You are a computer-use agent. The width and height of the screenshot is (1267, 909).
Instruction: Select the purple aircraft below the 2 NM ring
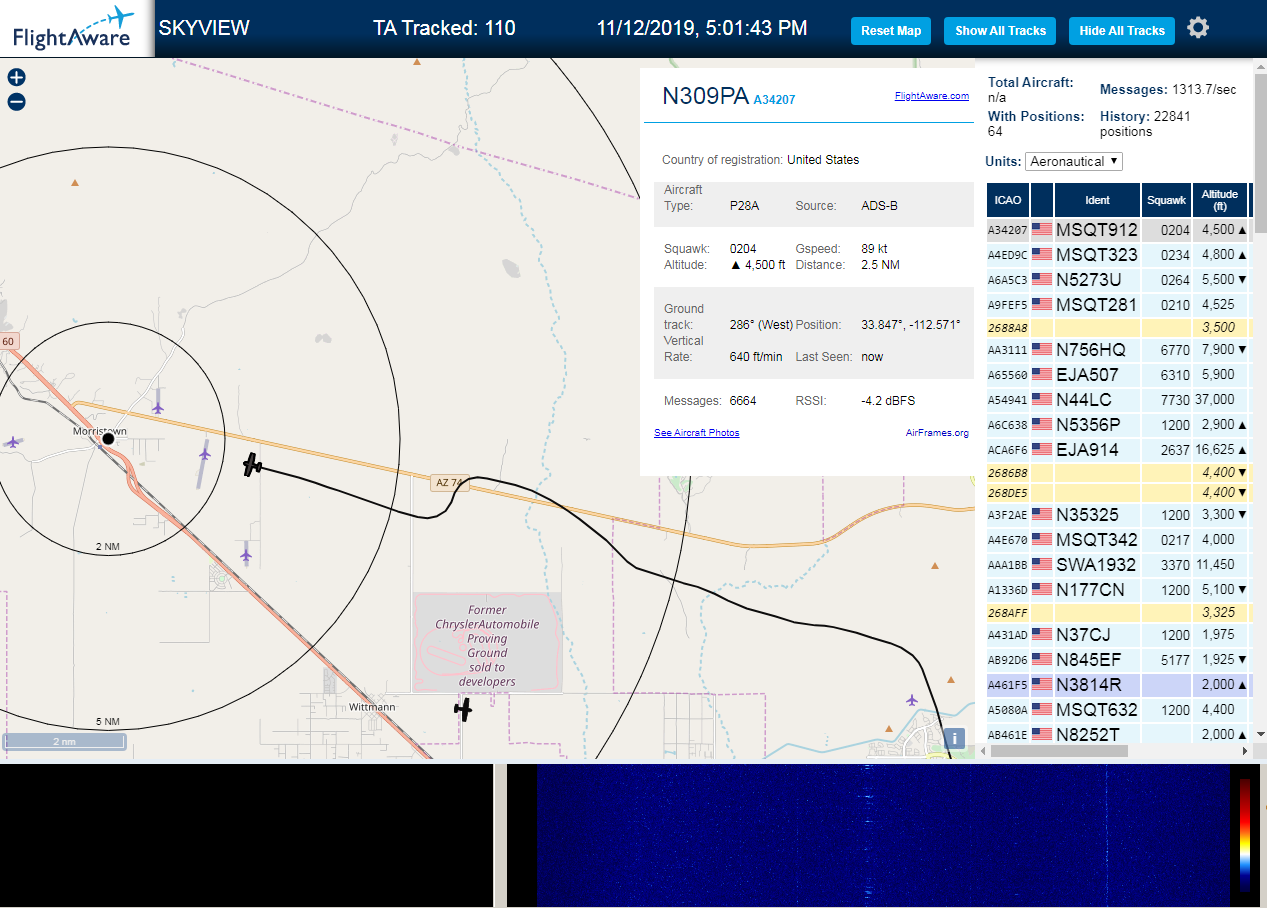246,555
